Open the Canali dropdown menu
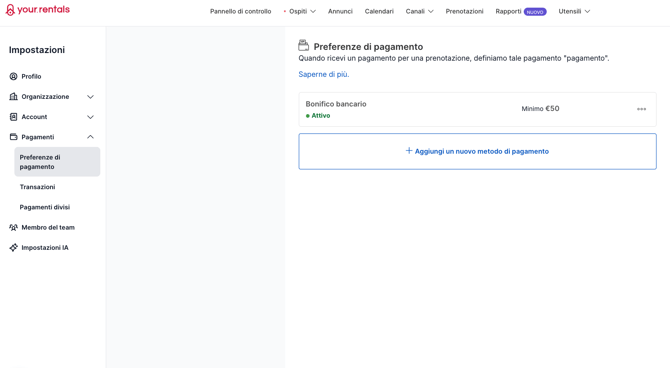The height and width of the screenshot is (368, 670). tap(419, 12)
